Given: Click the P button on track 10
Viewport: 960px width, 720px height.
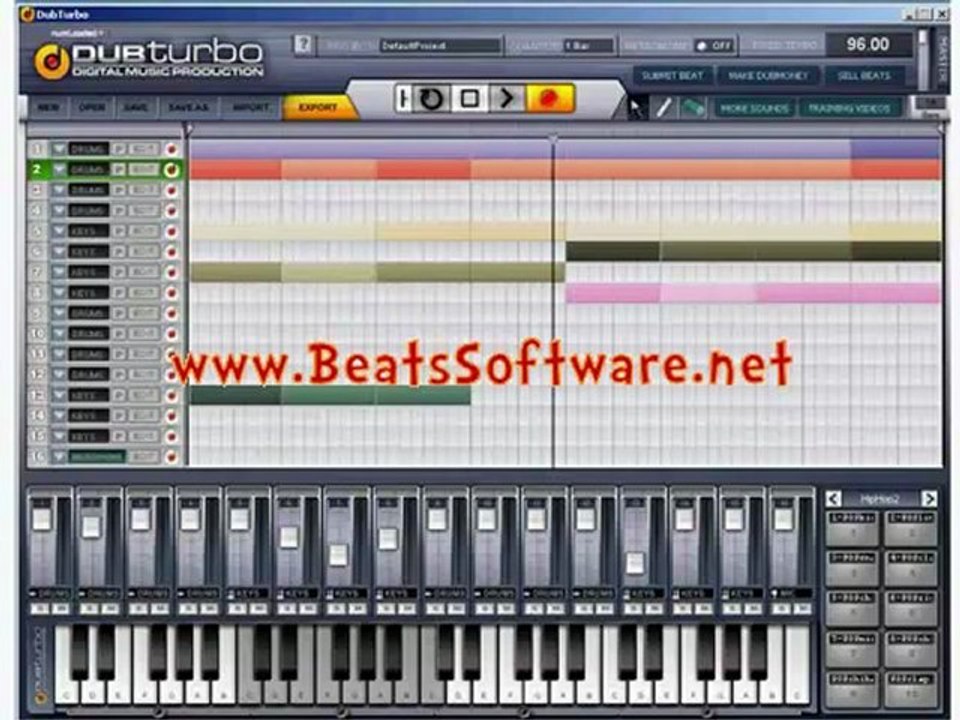Looking at the screenshot, I should [x=119, y=334].
